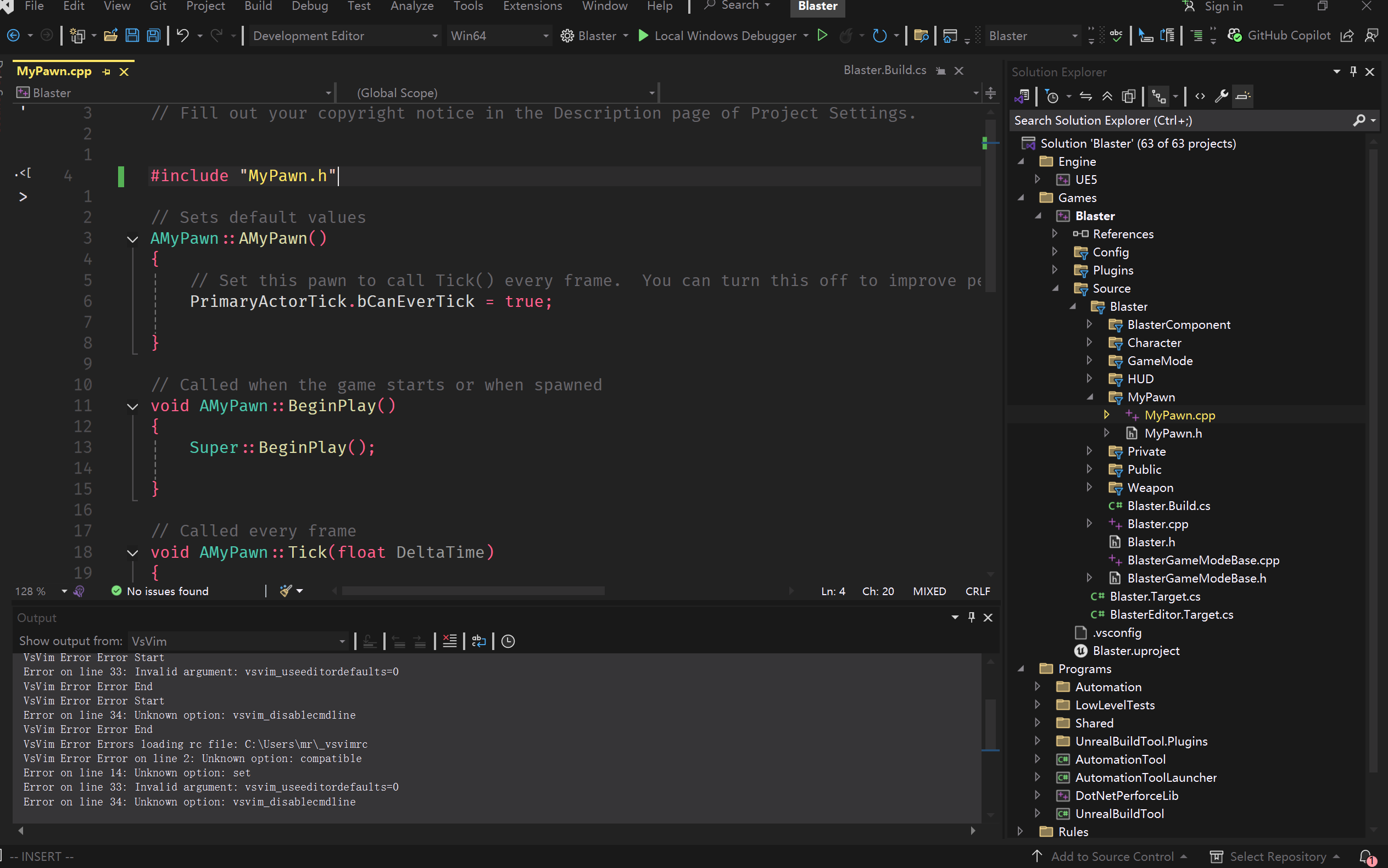Select Blaster.uproject in Solution Explorer
Screen dimensions: 1388x868
1136,651
